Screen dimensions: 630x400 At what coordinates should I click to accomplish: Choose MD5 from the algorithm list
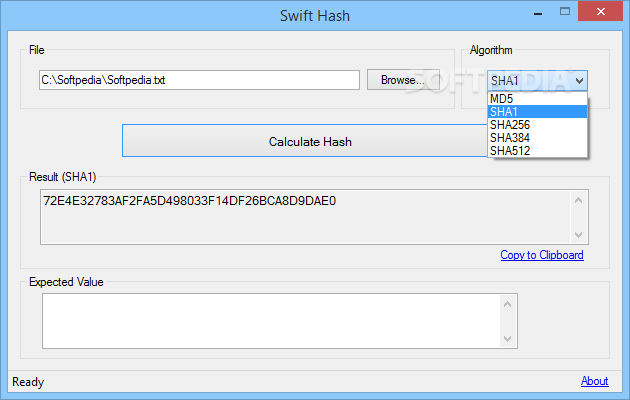tap(537, 99)
